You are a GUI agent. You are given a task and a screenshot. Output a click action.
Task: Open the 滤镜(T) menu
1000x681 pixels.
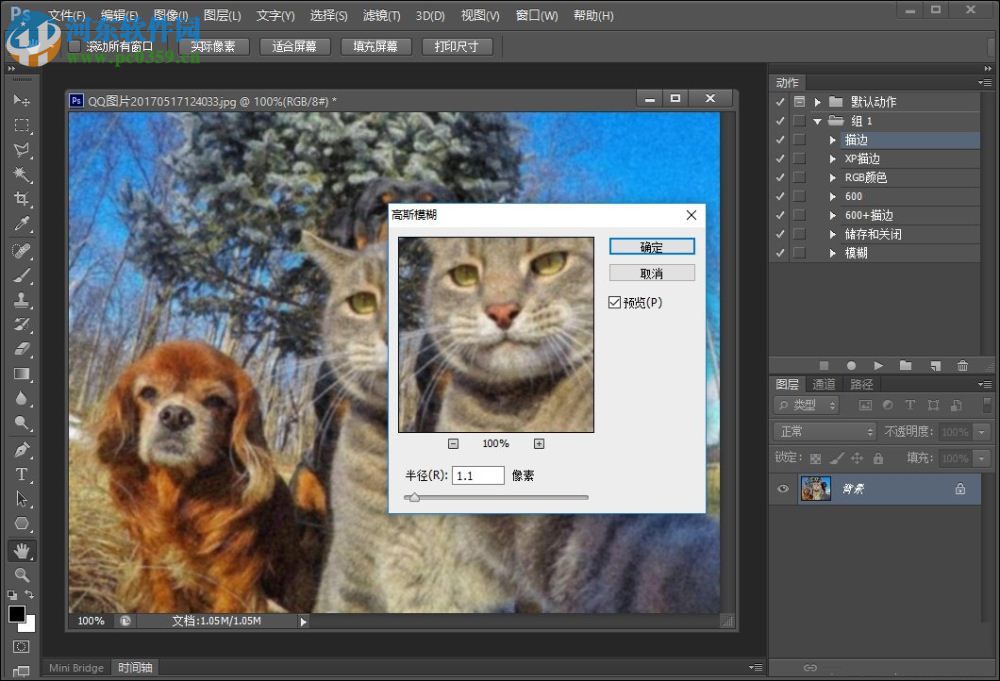pos(381,16)
